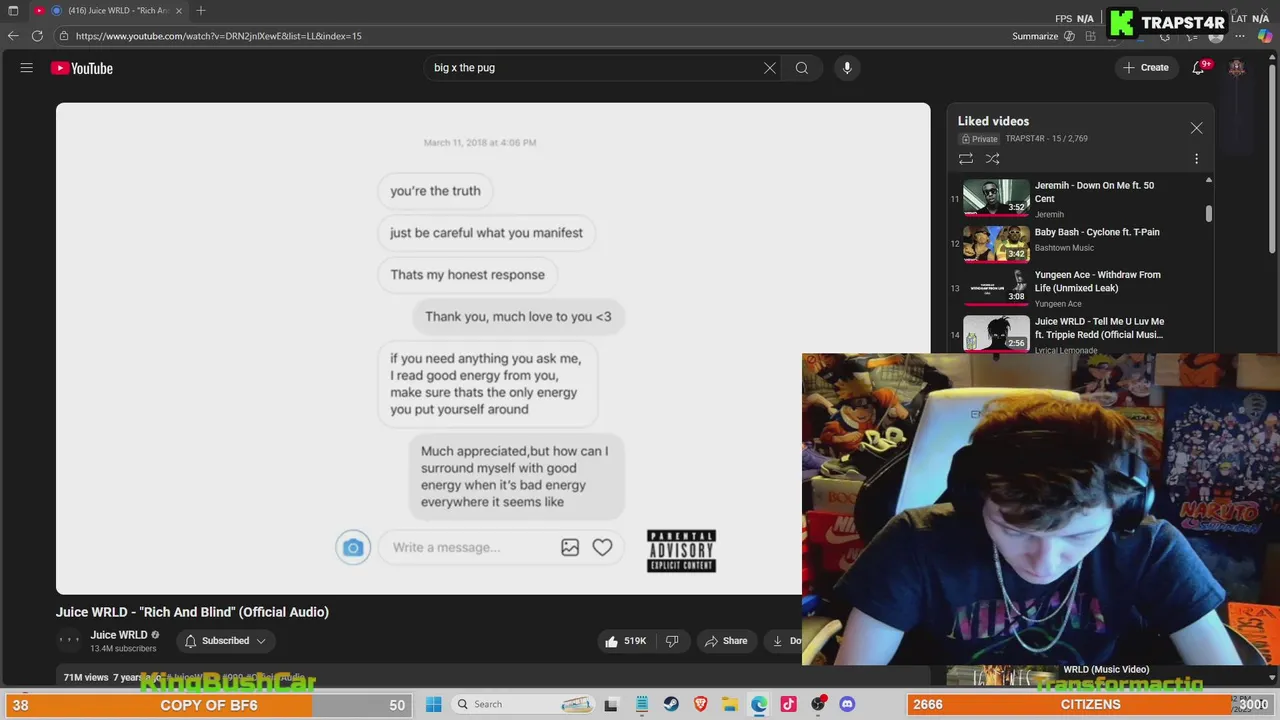Open YouTube notifications bell

(1198, 68)
